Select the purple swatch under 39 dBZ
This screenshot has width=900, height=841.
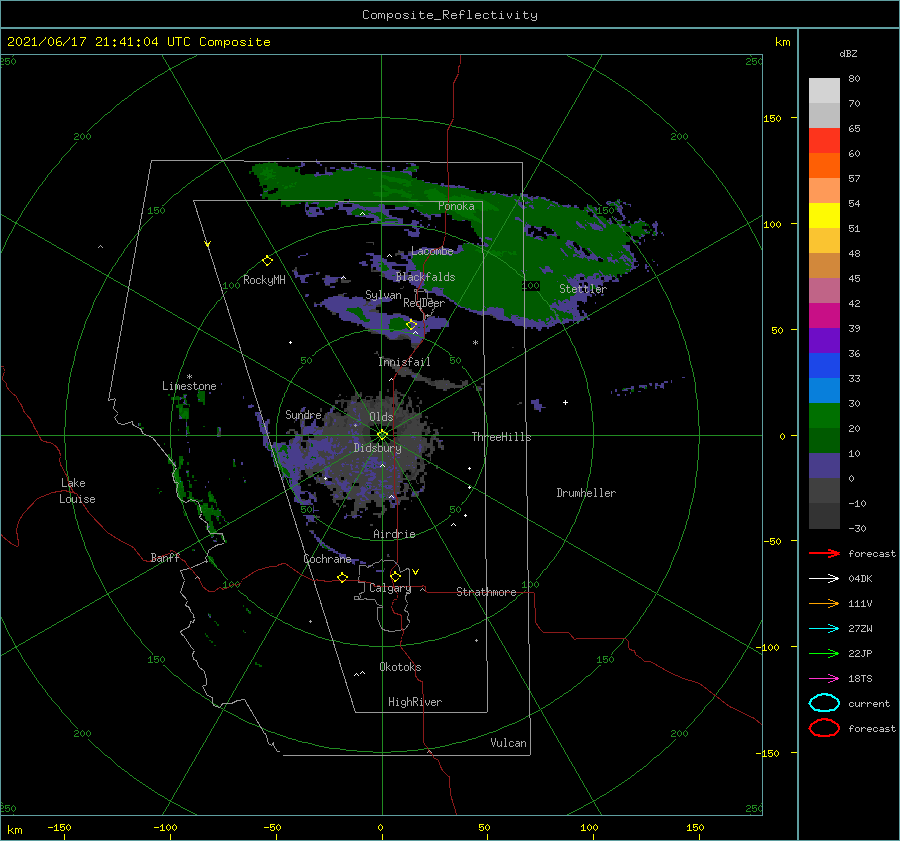pos(824,340)
